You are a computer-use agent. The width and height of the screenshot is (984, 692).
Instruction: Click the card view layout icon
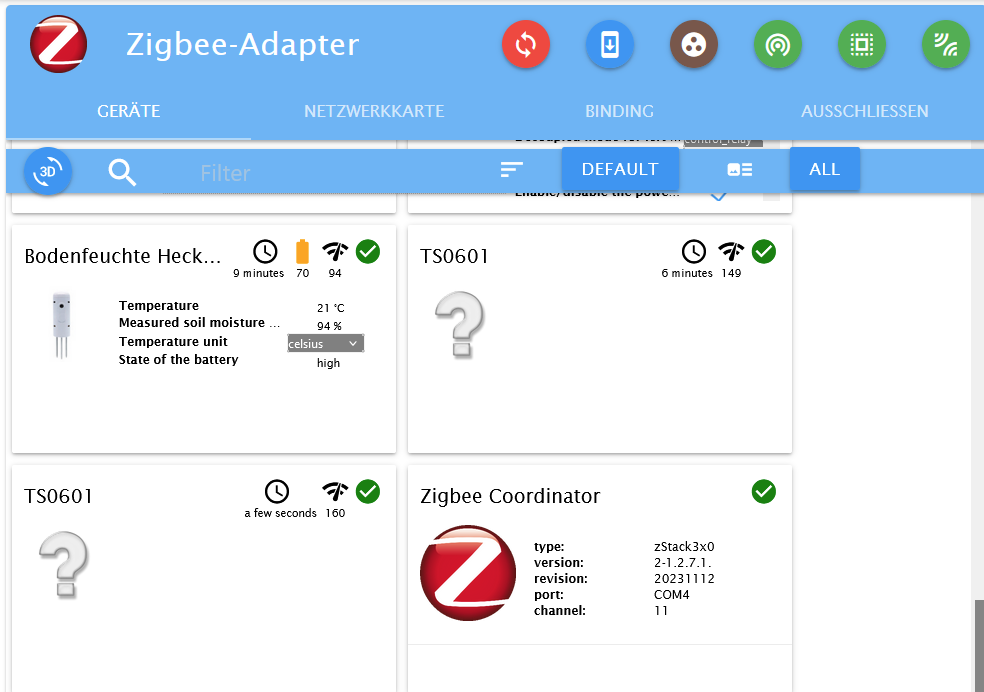click(x=740, y=169)
